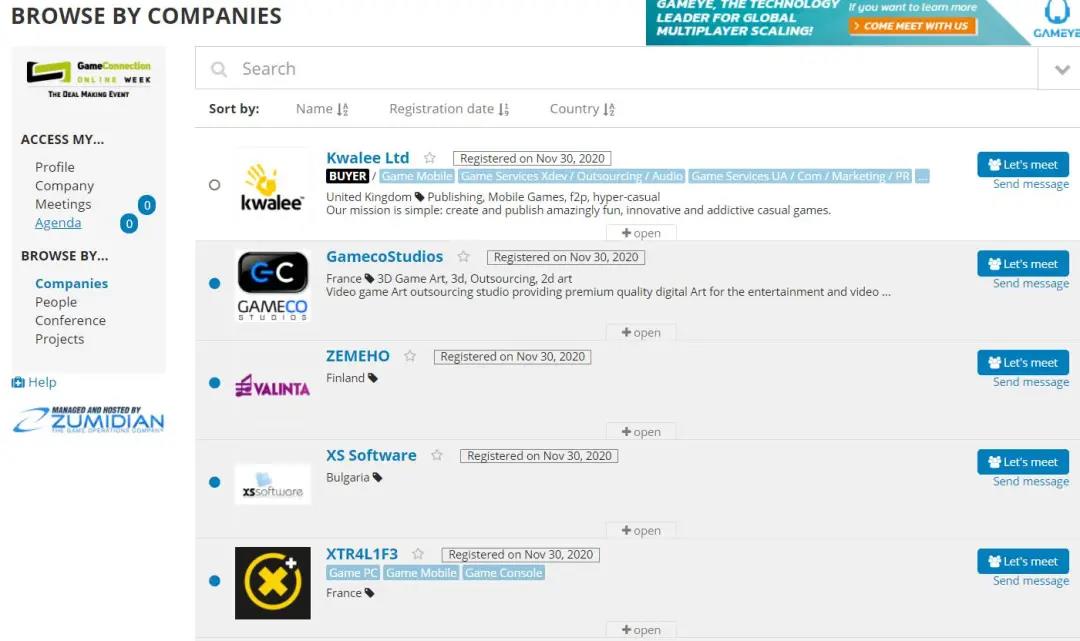Send message to XS Software
This screenshot has height=641, width=1080.
[x=1031, y=481]
